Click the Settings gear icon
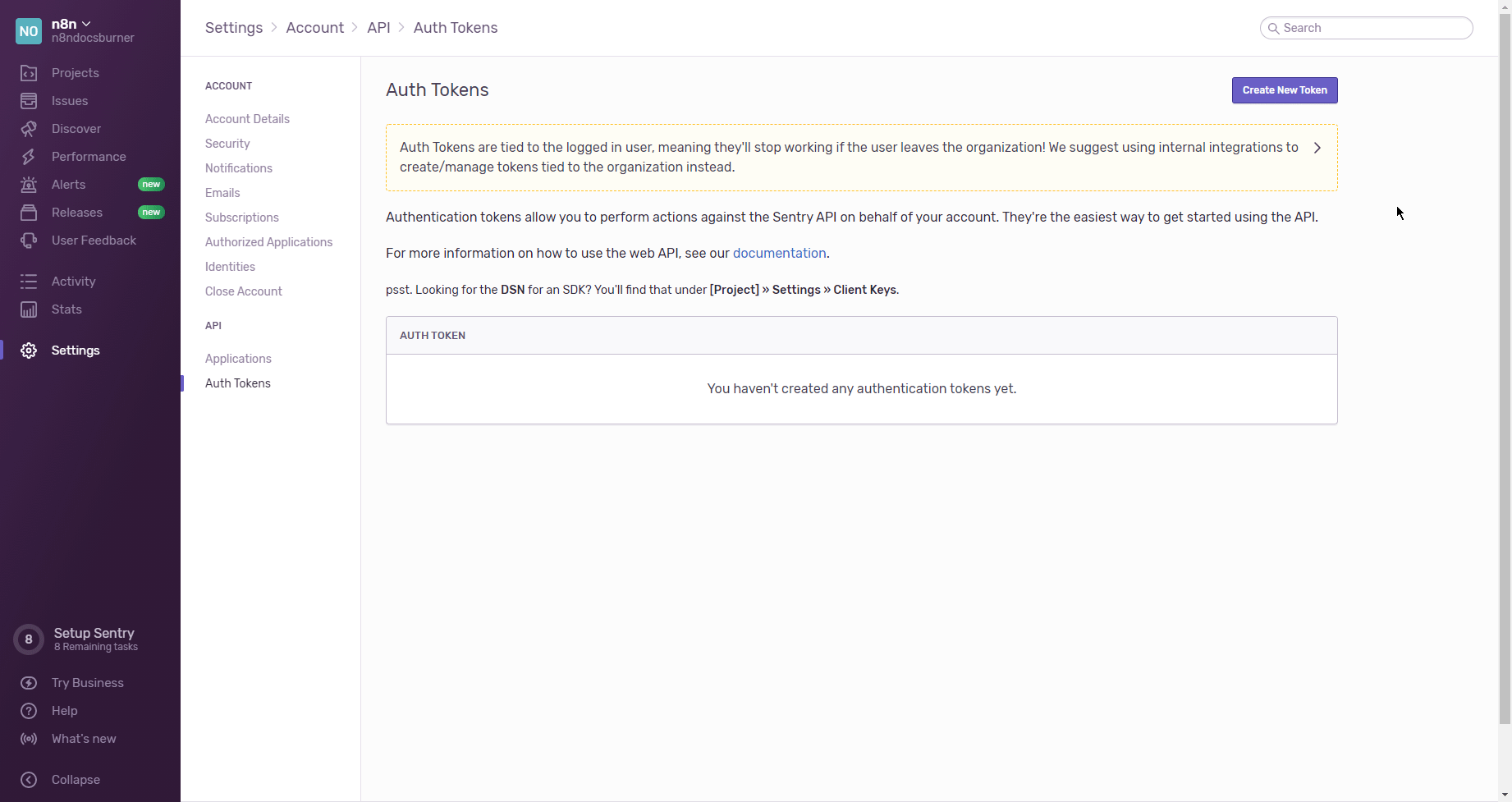1512x802 pixels. 29,351
